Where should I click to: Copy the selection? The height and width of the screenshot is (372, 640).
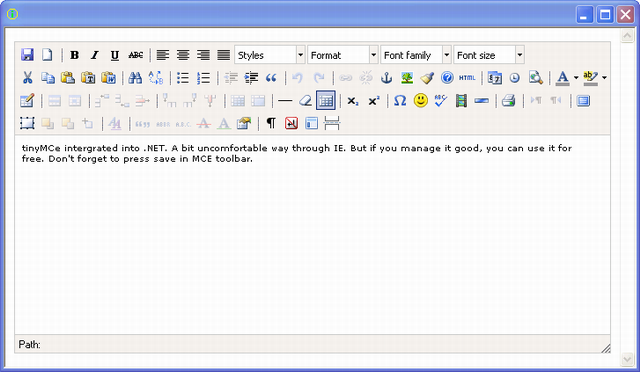[x=48, y=78]
